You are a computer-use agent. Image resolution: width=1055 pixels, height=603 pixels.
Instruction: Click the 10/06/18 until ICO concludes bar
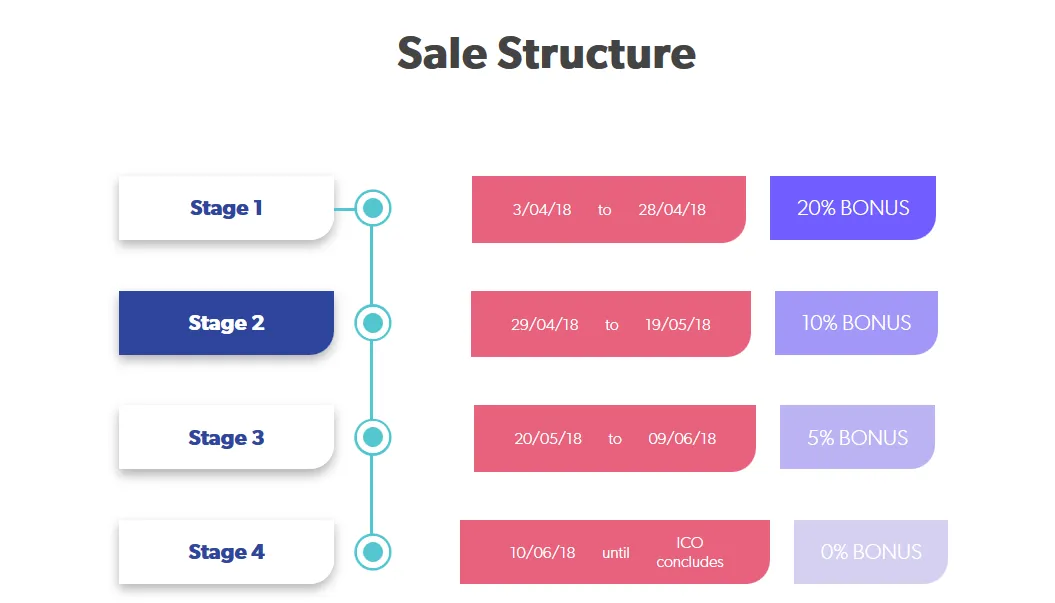615,552
